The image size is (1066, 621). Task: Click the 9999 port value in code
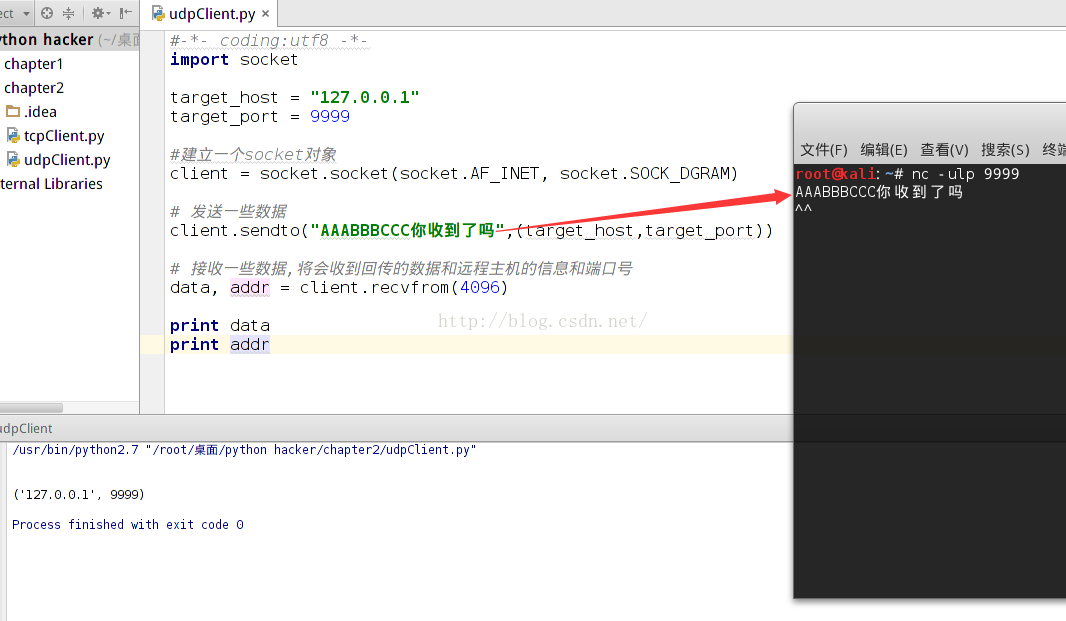pos(330,116)
